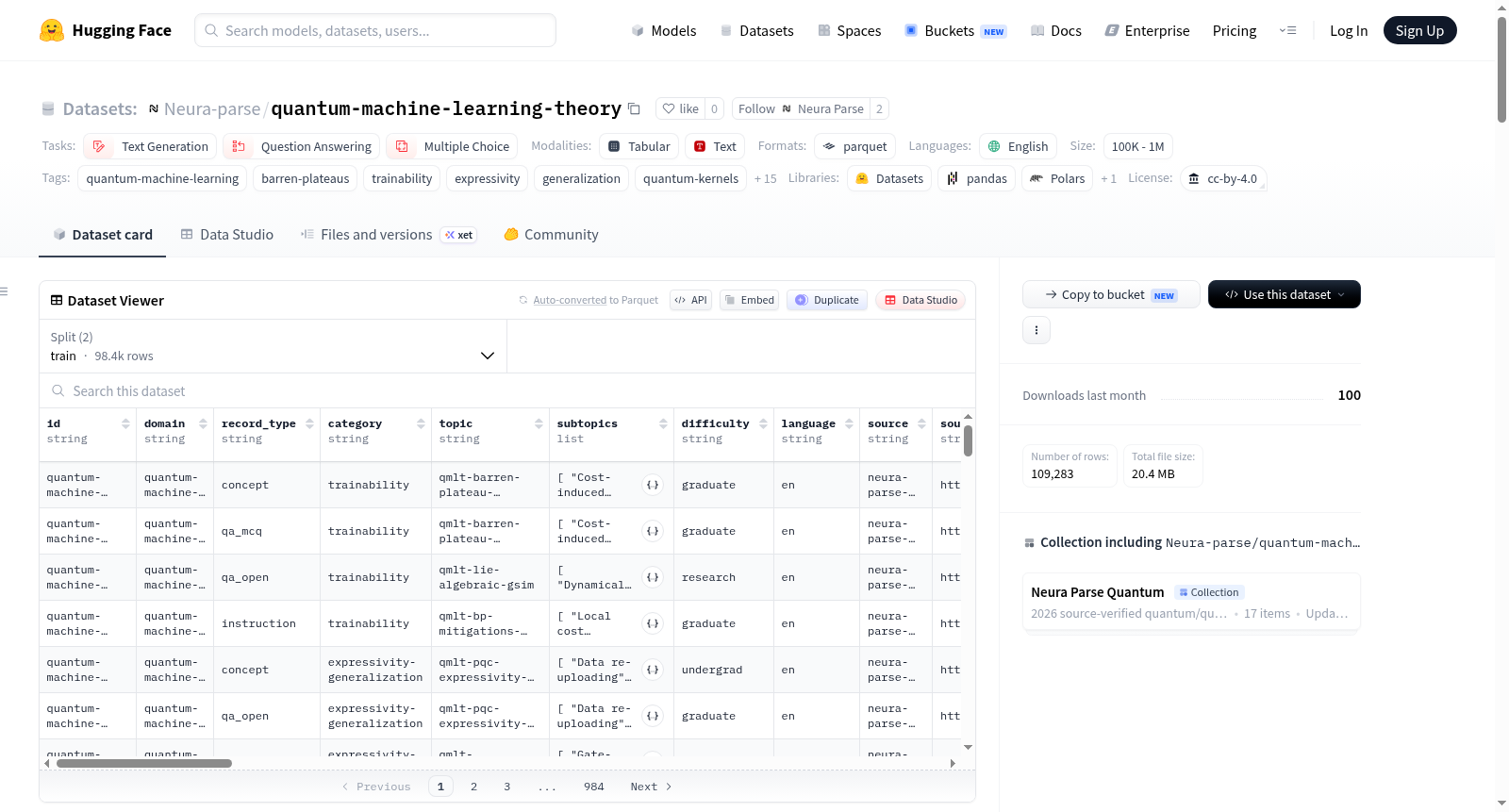Click the table horizontal scrollbar thumb
The width and height of the screenshot is (1509, 812).
click(144, 763)
